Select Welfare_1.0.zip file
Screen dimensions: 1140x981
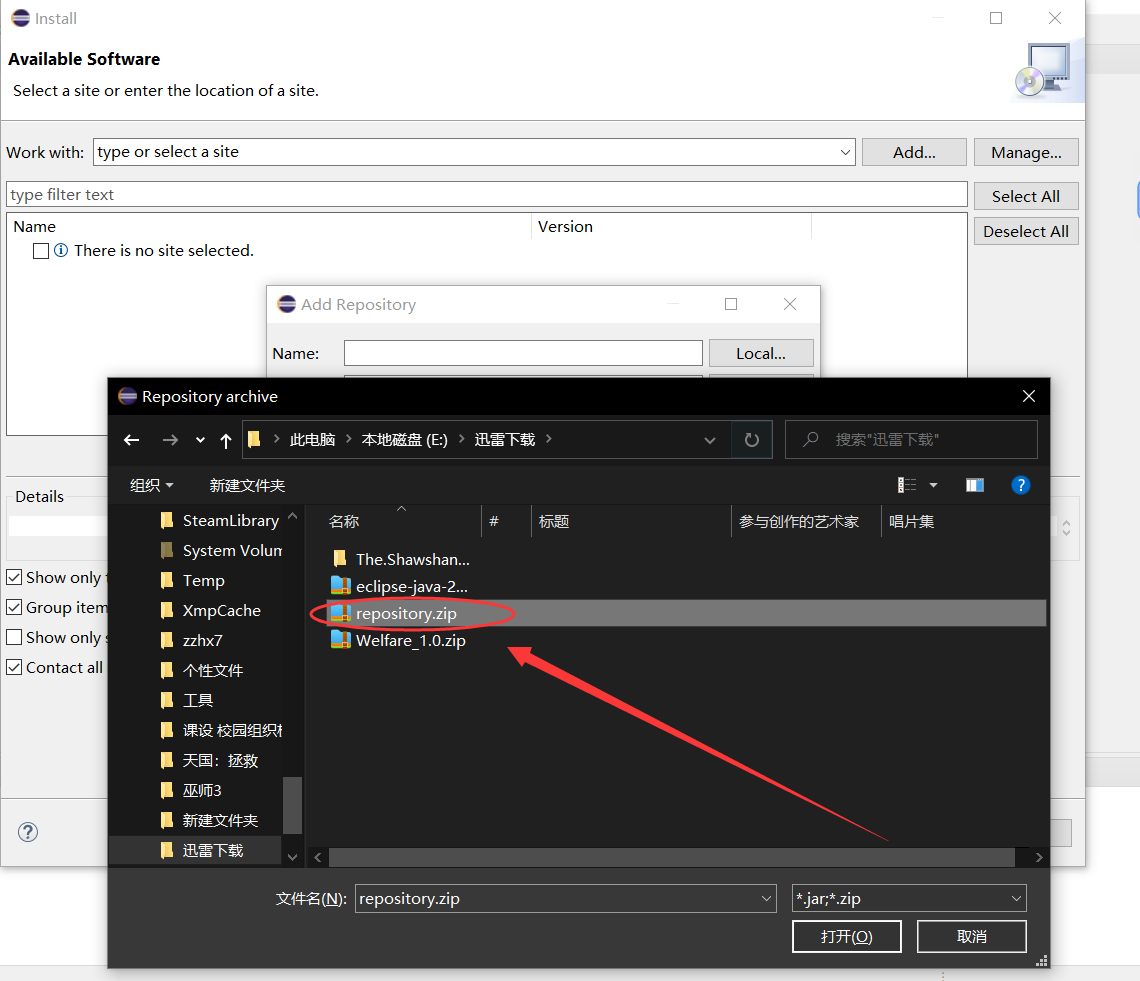click(398, 640)
